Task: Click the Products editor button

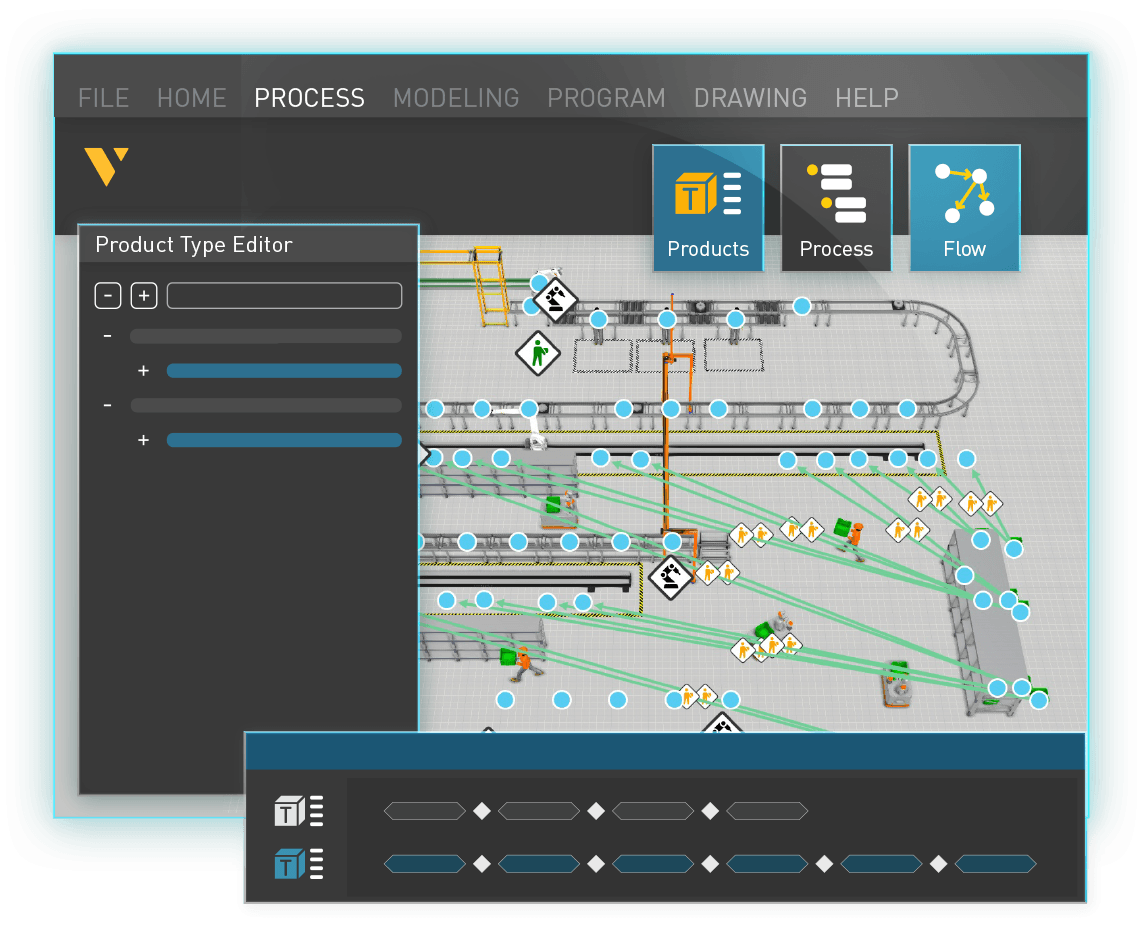Action: [x=708, y=208]
